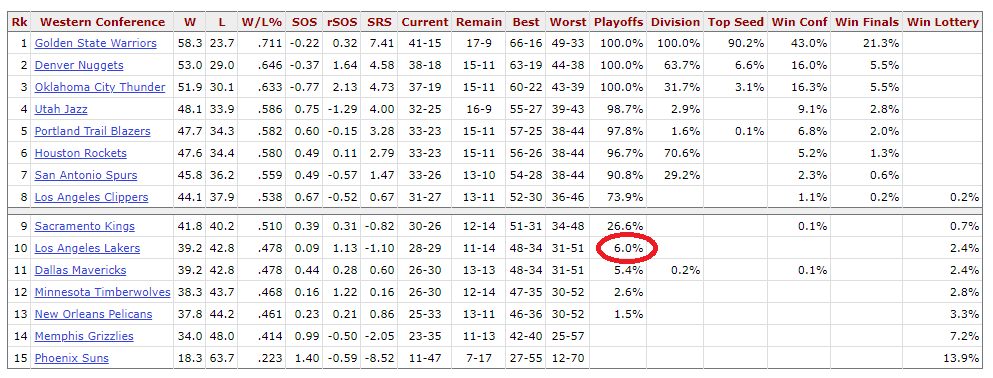The image size is (993, 378).
Task: Open the Los Angeles Clippers link
Action: click(91, 197)
